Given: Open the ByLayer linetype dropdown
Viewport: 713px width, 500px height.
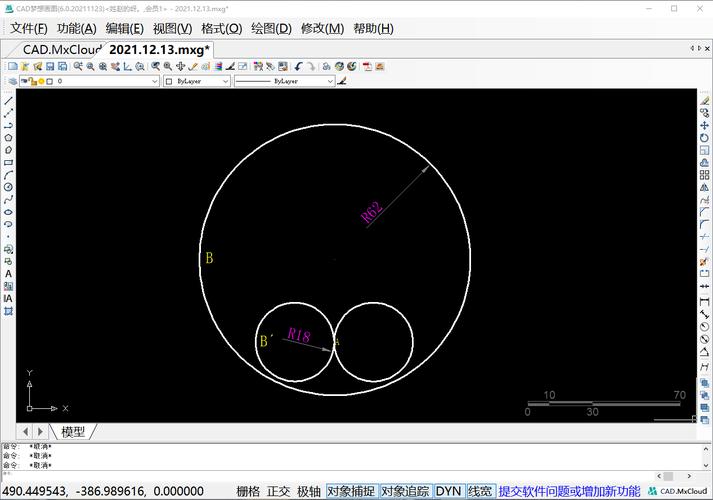Looking at the screenshot, I should click(285, 81).
